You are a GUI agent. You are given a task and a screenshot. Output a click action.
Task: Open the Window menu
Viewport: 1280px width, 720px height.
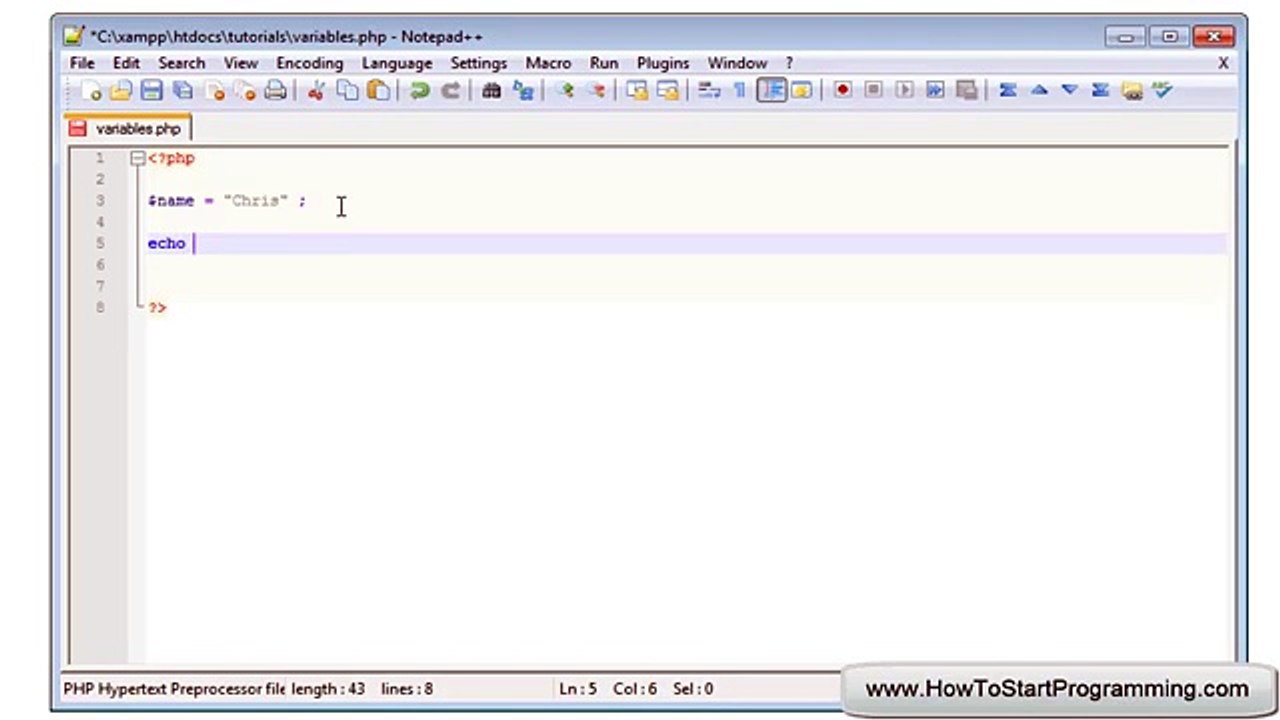[737, 63]
